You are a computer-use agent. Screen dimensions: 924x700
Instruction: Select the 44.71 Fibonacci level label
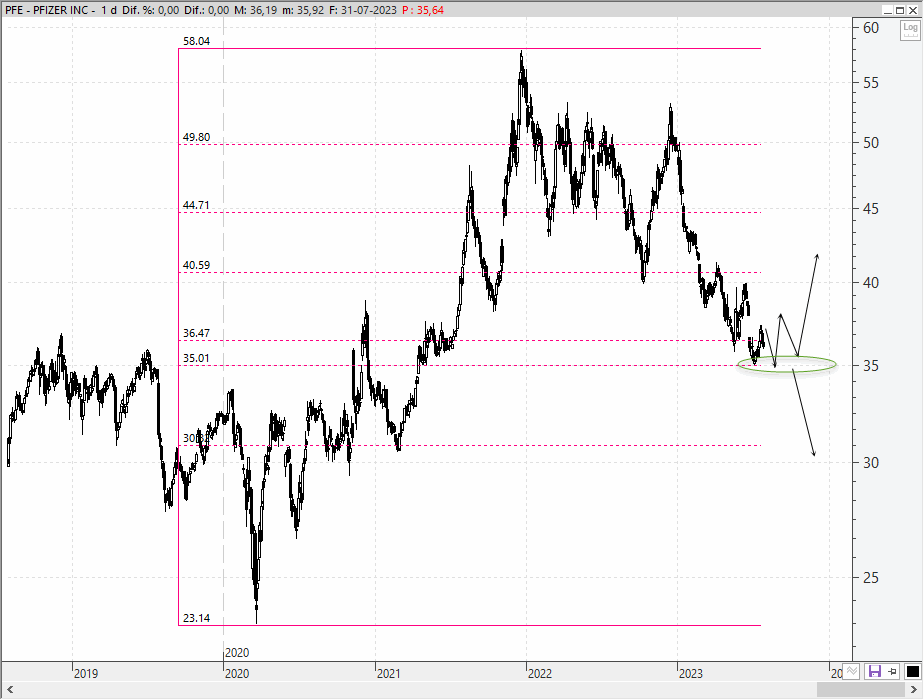(196, 206)
